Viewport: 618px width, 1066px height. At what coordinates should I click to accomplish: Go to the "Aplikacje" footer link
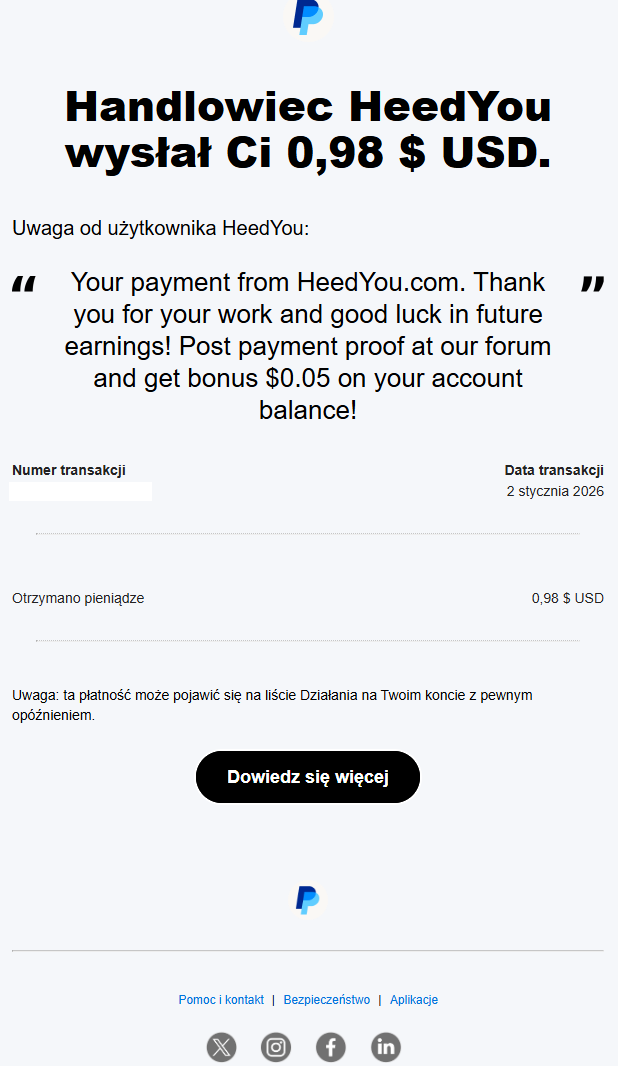coord(414,1000)
